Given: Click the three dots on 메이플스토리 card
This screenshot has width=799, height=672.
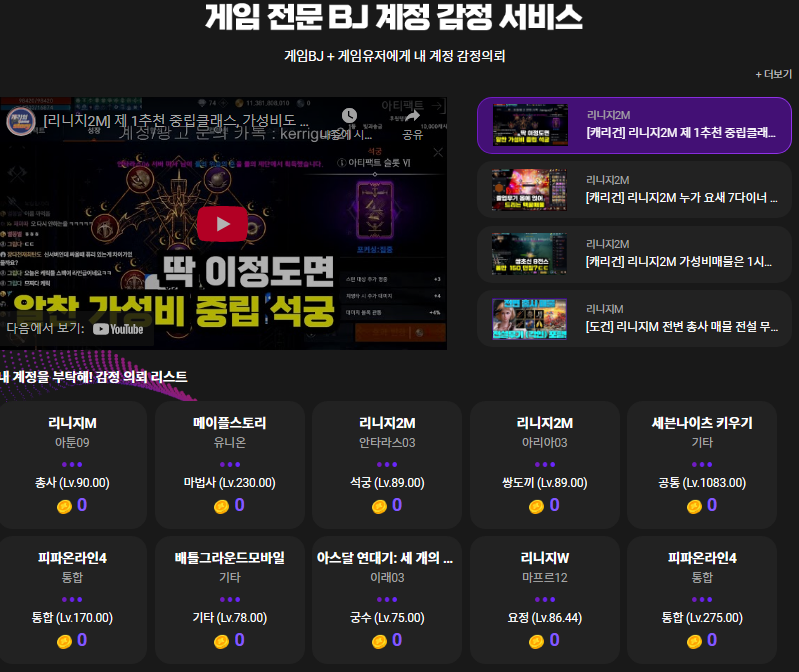Looking at the screenshot, I should click(x=230, y=465).
